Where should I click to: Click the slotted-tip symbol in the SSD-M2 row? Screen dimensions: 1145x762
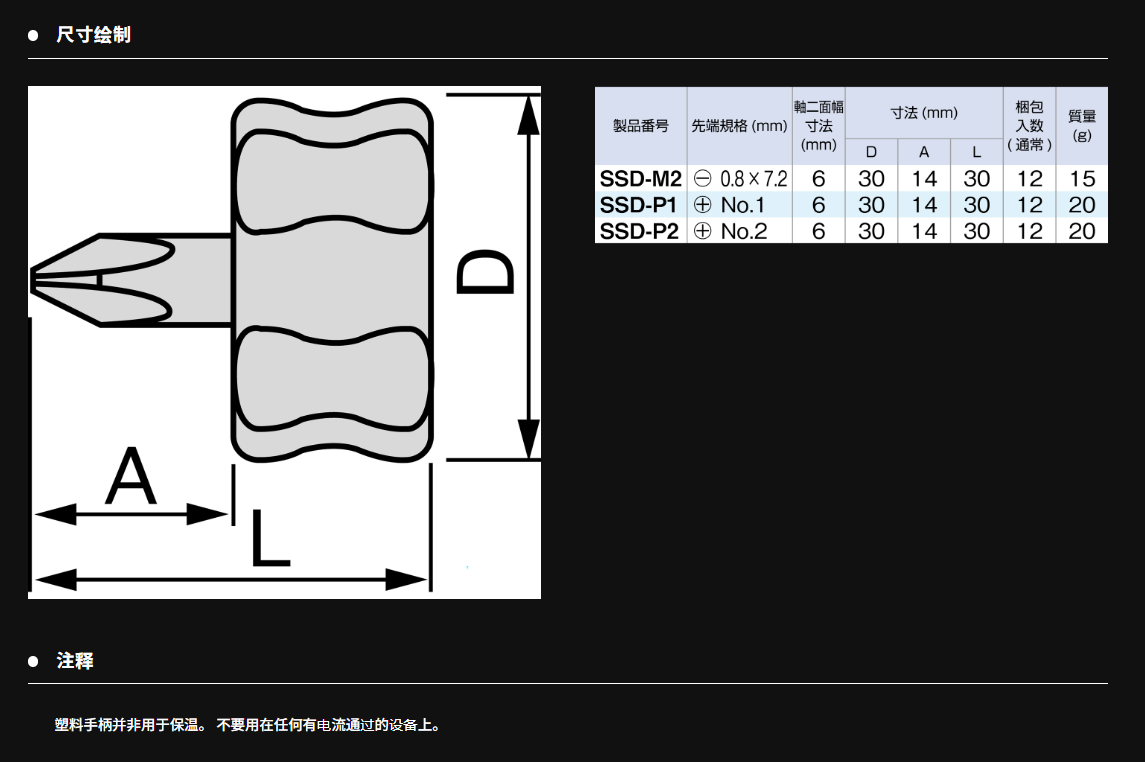tap(702, 179)
